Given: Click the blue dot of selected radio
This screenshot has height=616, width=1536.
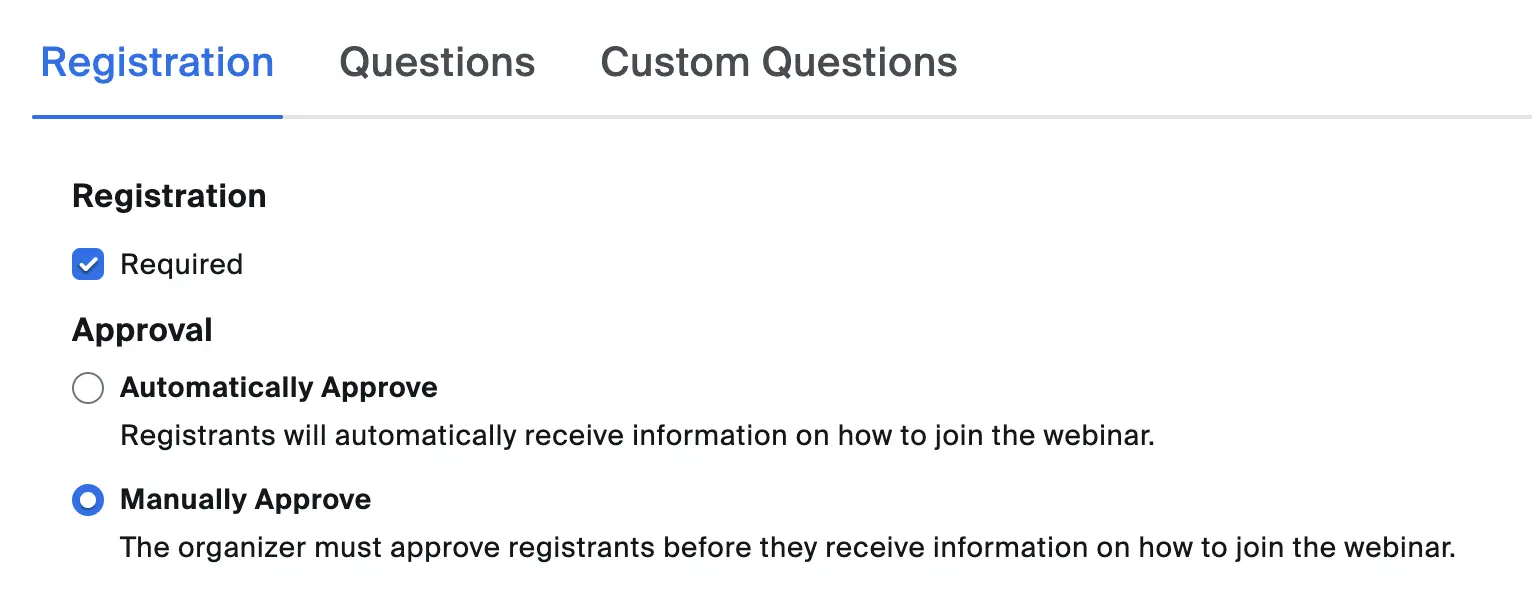Looking at the screenshot, I should (88, 500).
